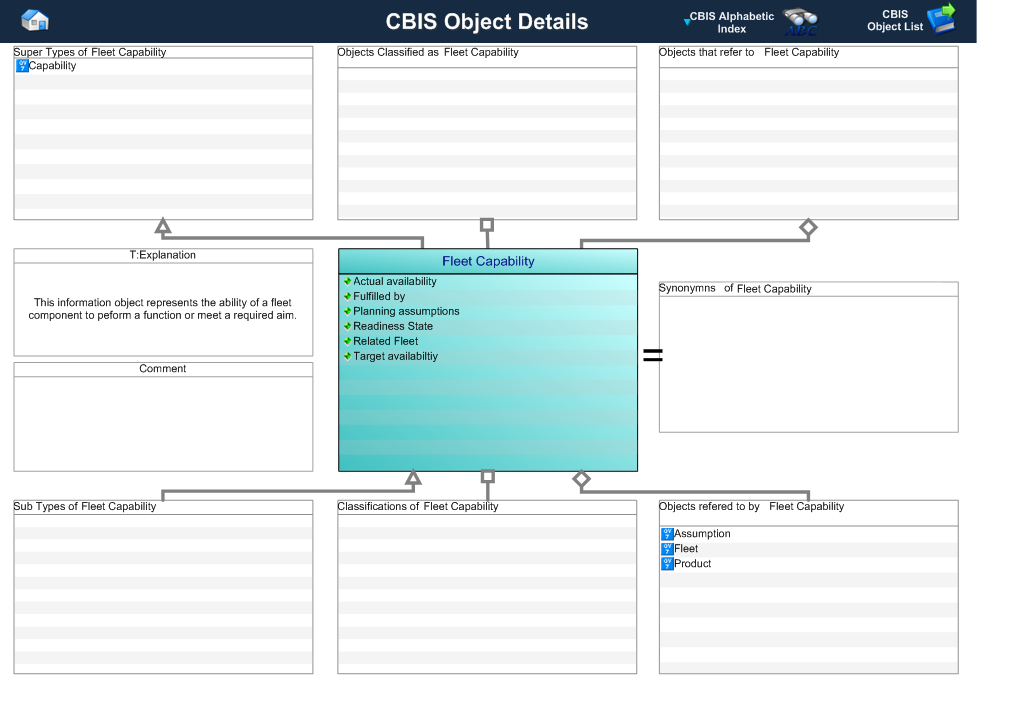Click the icon next to Fleet entry
Viewport: 1024px width, 724px height.
point(667,549)
